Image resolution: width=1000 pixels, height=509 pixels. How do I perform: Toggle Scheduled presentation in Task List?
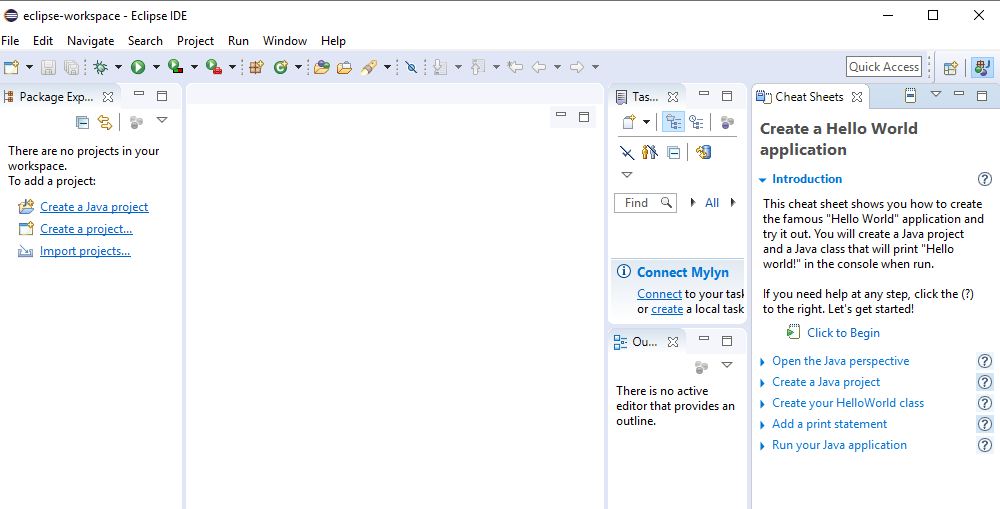696,122
